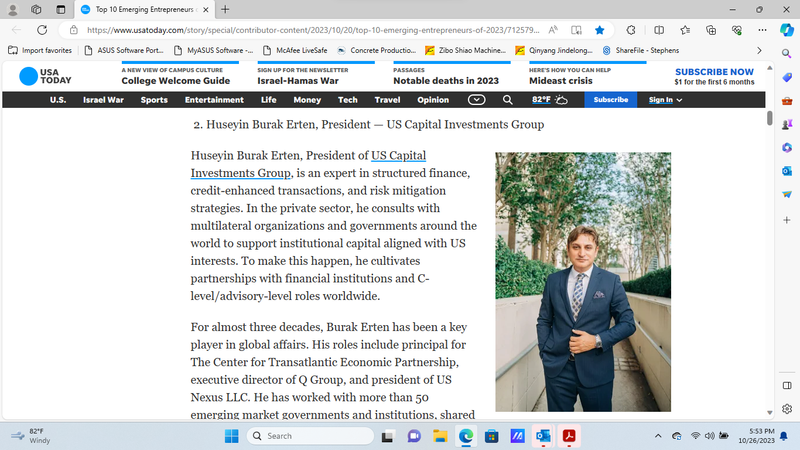Expand the more sections dropdown oval
The height and width of the screenshot is (450, 800).
477,100
